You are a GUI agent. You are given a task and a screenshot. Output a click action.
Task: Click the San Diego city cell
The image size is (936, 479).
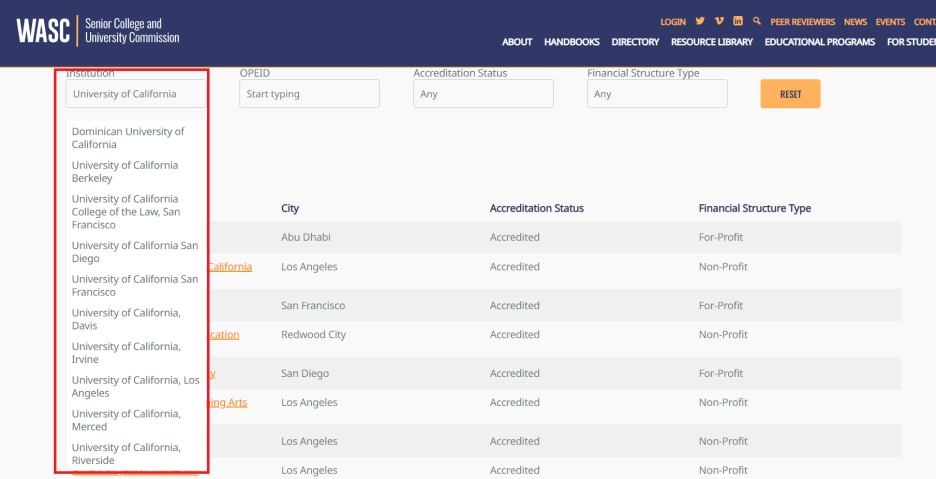pyautogui.click(x=304, y=373)
